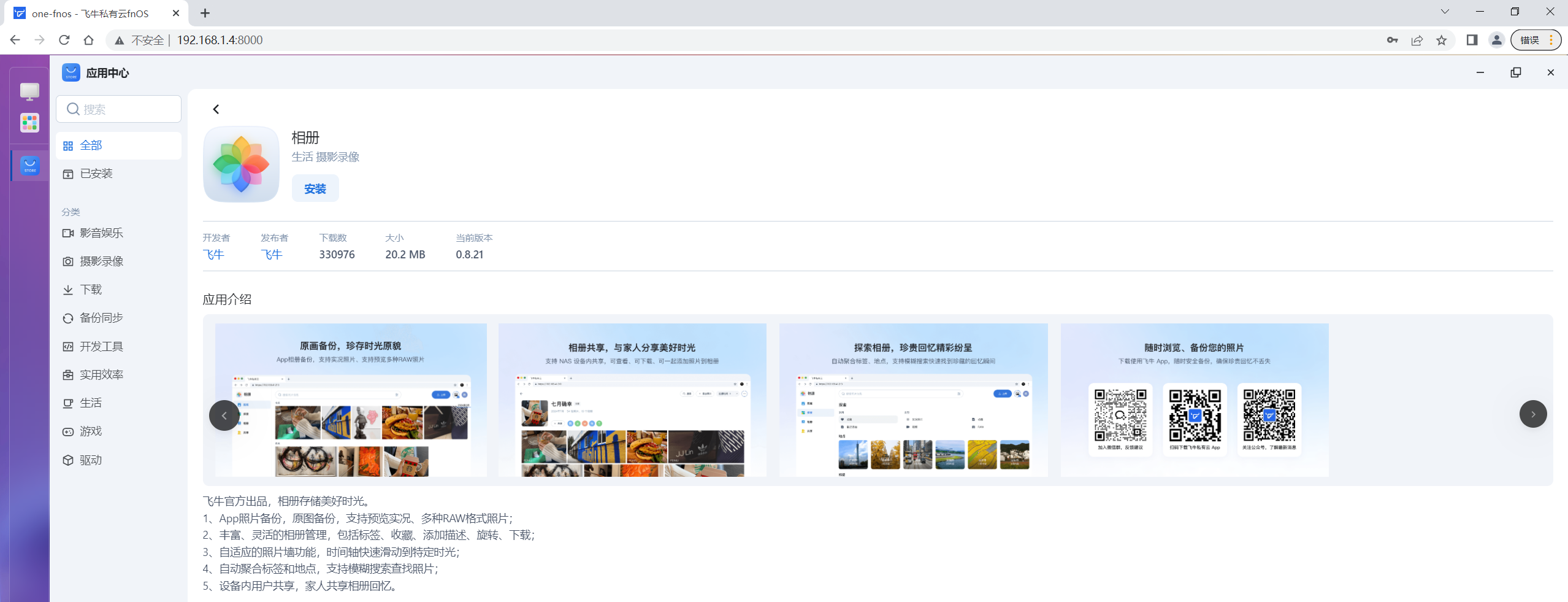Open a new browser tab
Screen dimensions: 1568x602
pos(205,13)
